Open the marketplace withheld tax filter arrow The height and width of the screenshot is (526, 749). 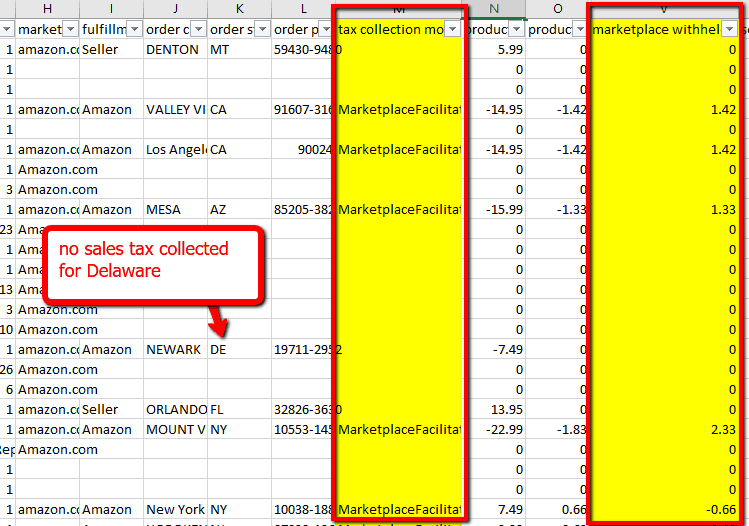(x=729, y=30)
